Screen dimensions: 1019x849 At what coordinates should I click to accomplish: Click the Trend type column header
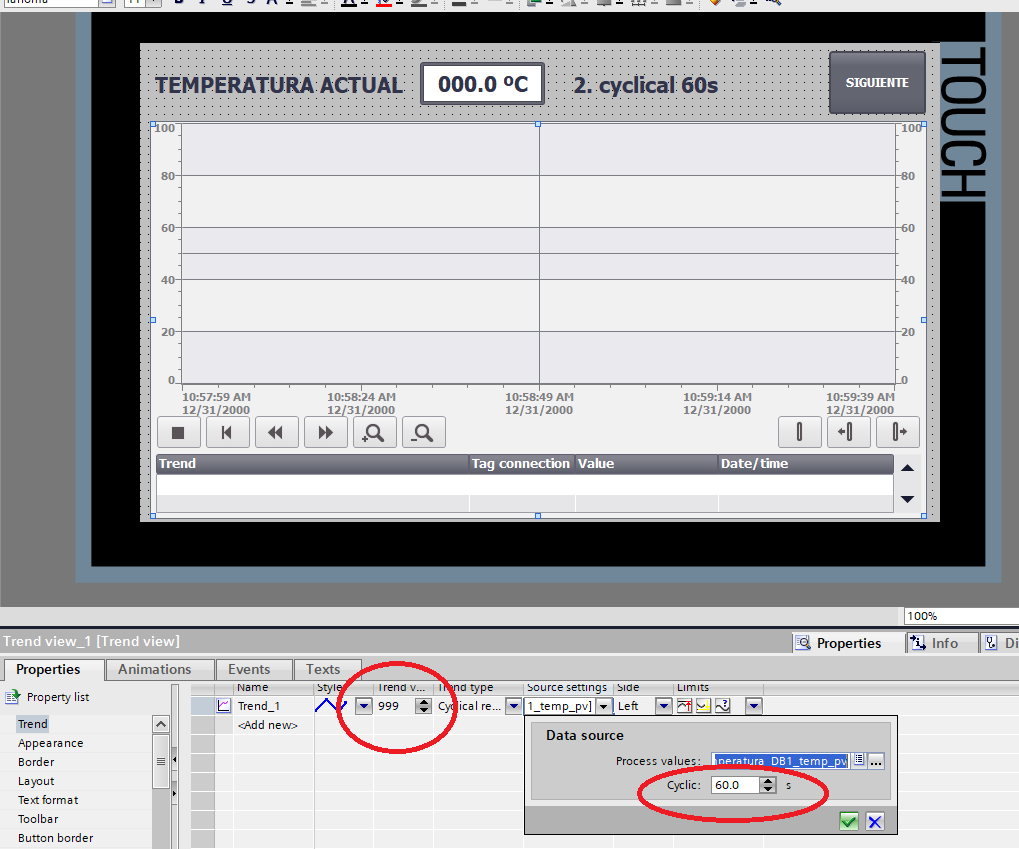point(478,687)
